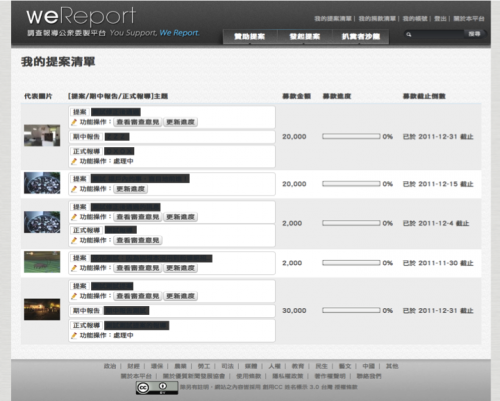Open 我的捐款清單 link
500x401 pixels.
point(377,19)
